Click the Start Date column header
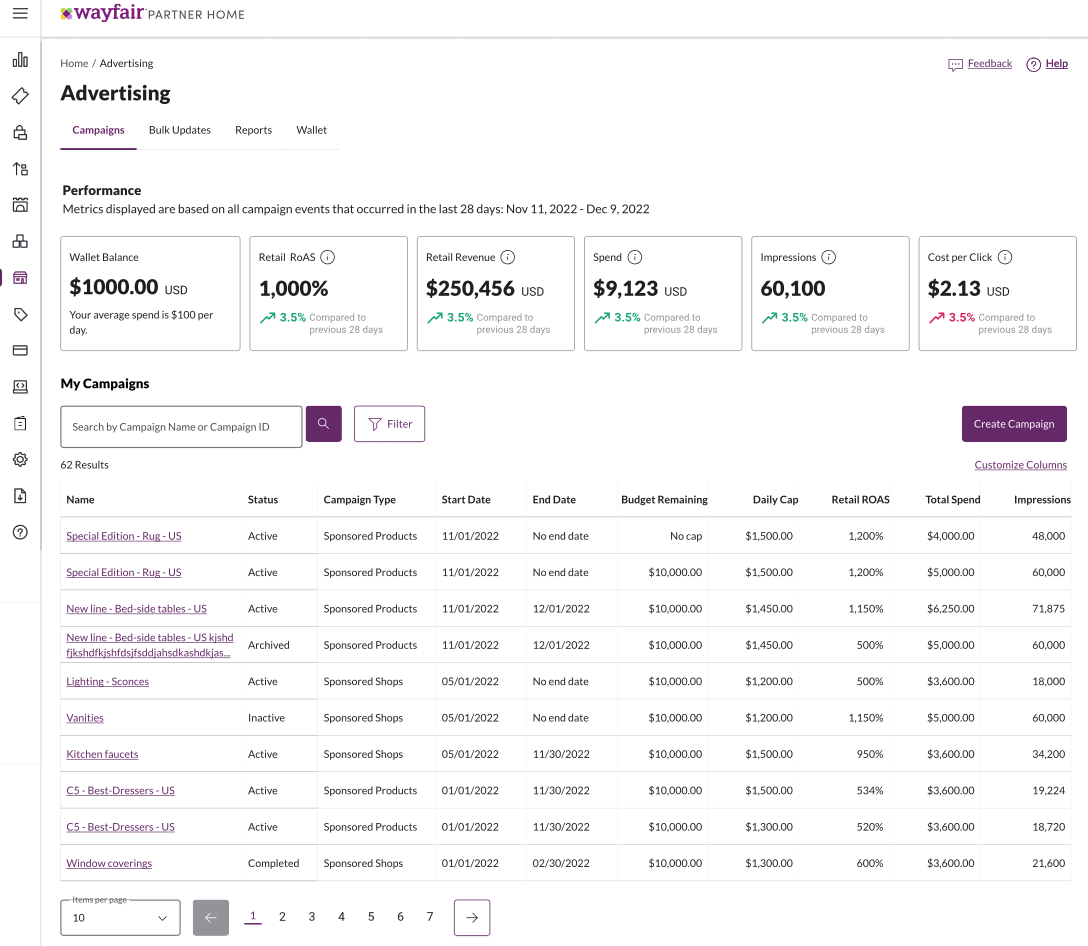 click(466, 500)
